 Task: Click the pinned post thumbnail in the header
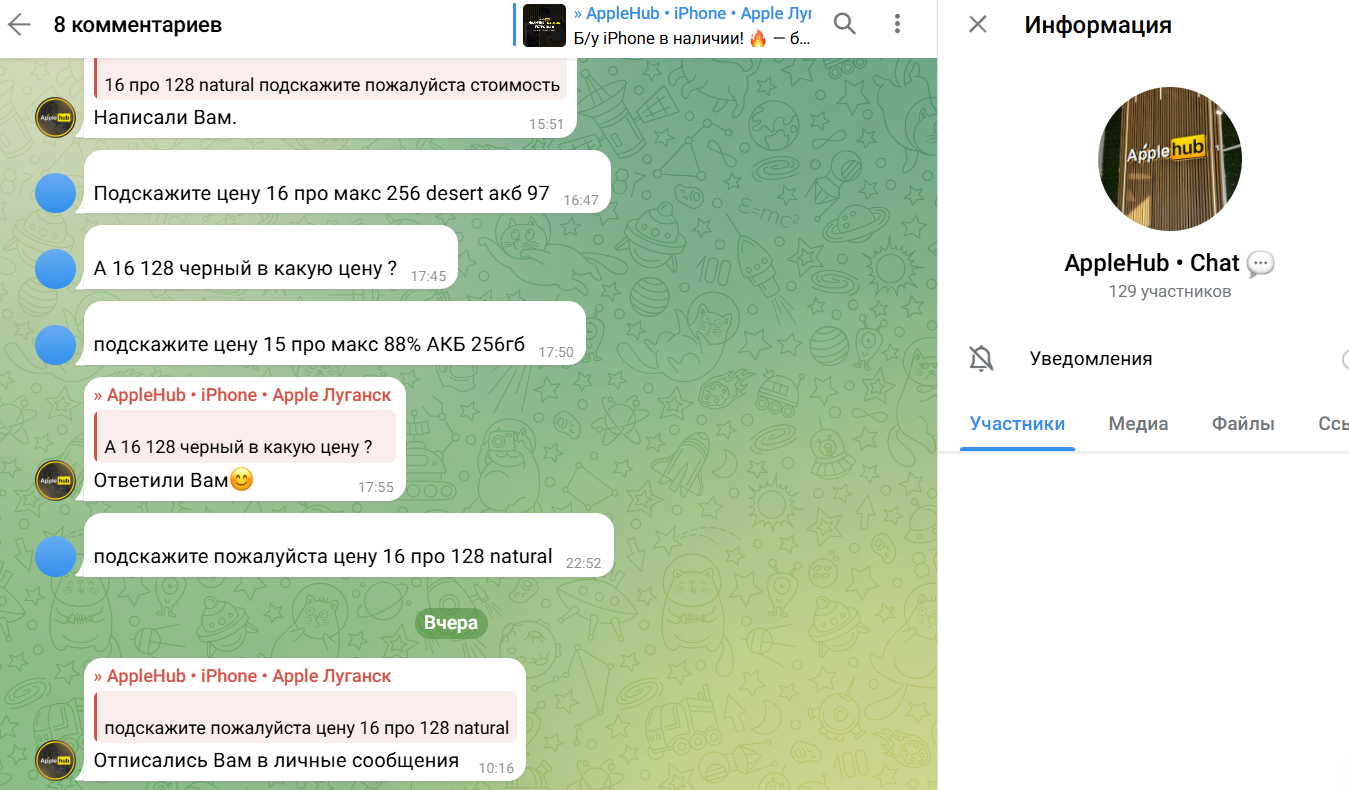545,25
